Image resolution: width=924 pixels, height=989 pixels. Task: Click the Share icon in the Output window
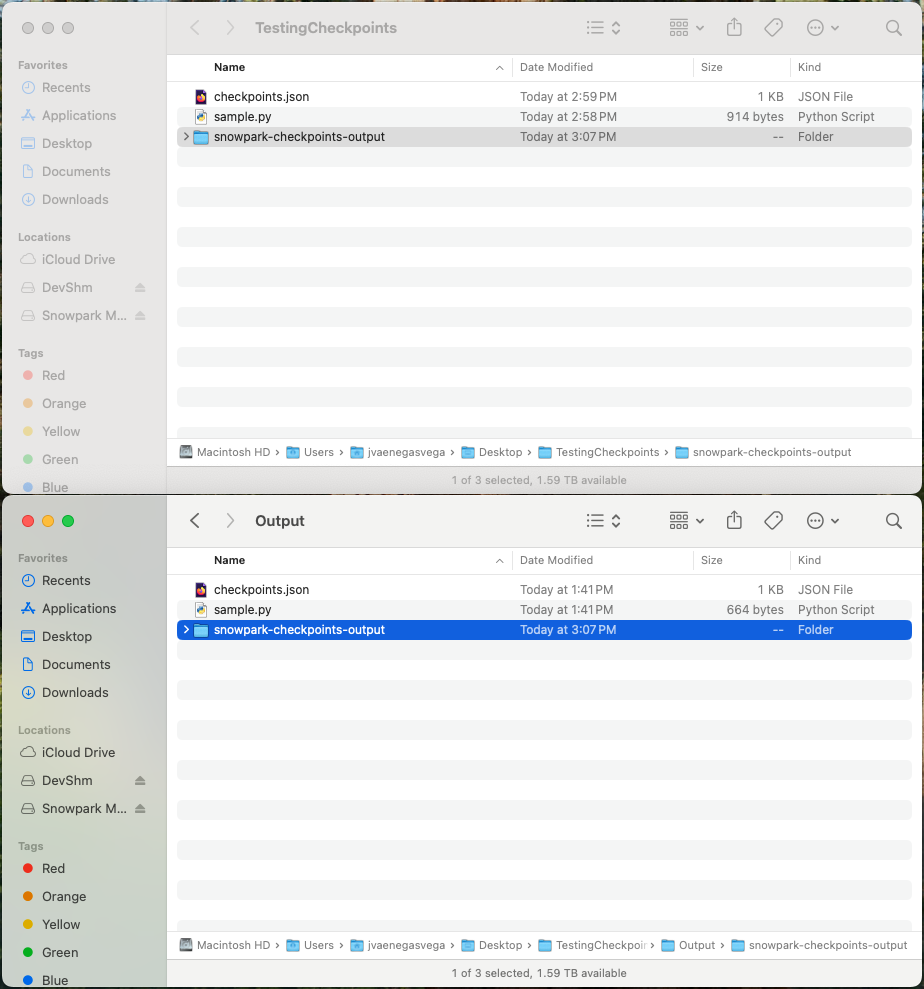point(734,521)
